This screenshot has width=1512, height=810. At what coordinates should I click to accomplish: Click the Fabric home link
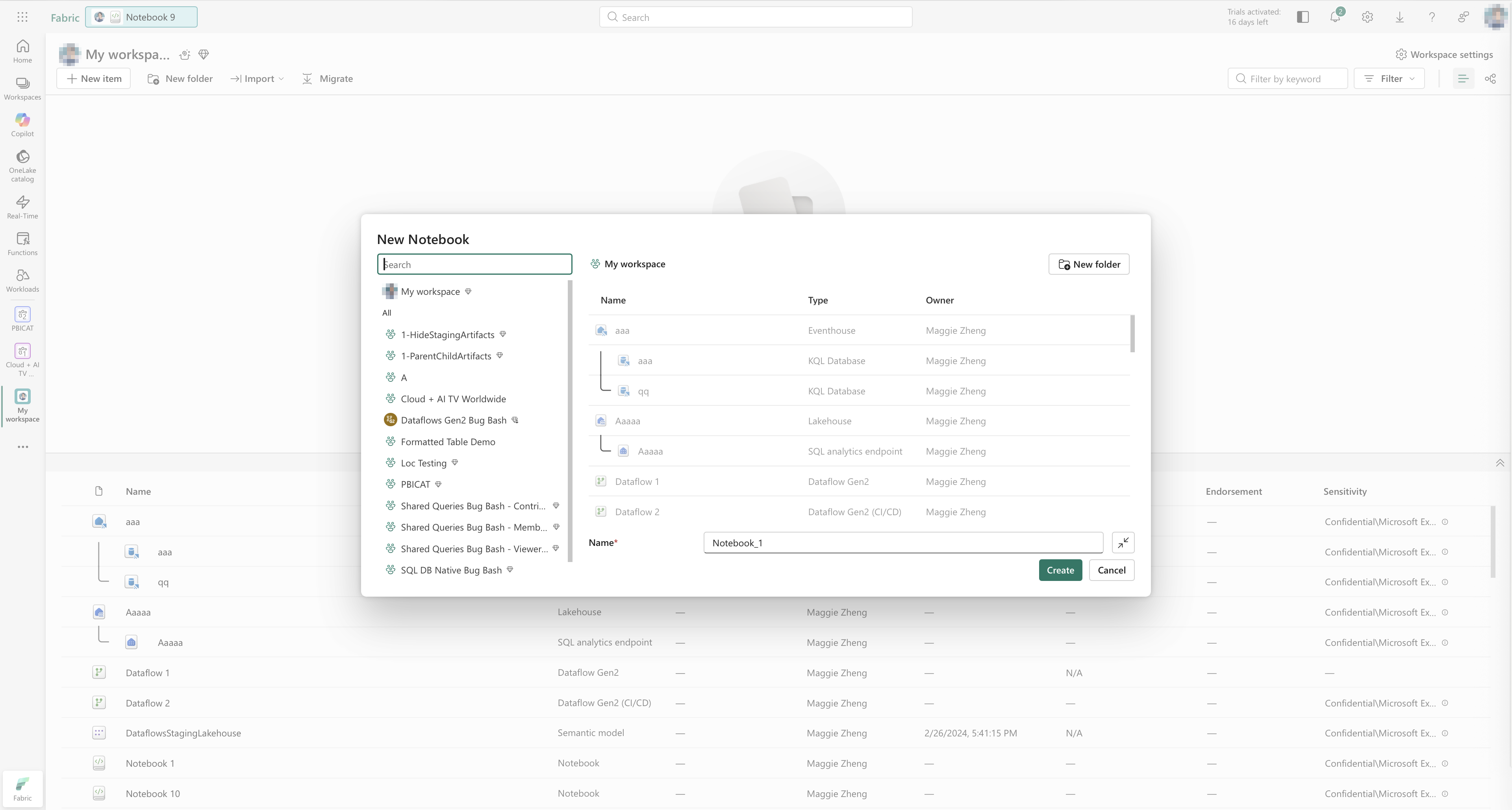pyautogui.click(x=65, y=18)
